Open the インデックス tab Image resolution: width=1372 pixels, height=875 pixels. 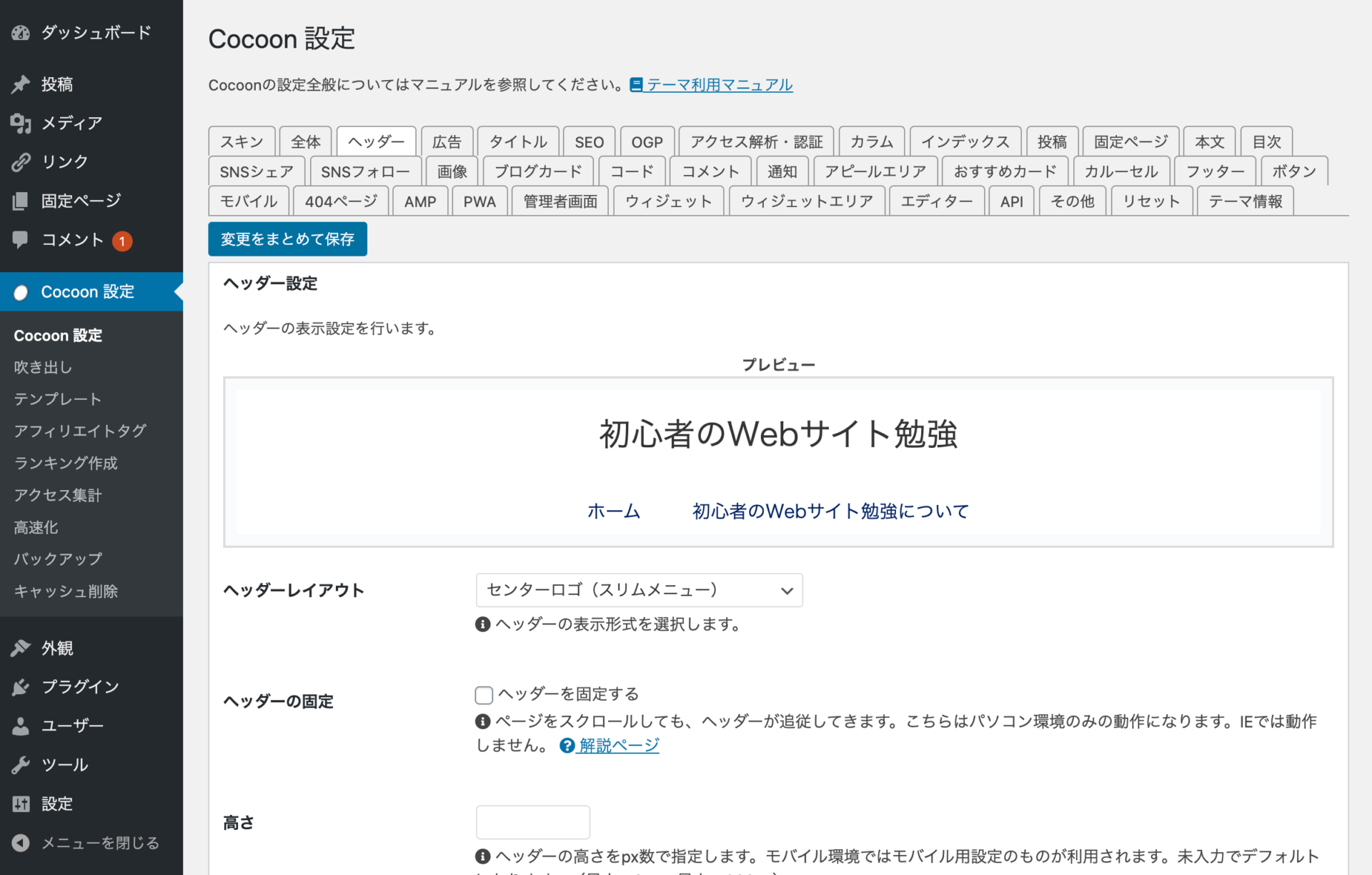coord(965,141)
